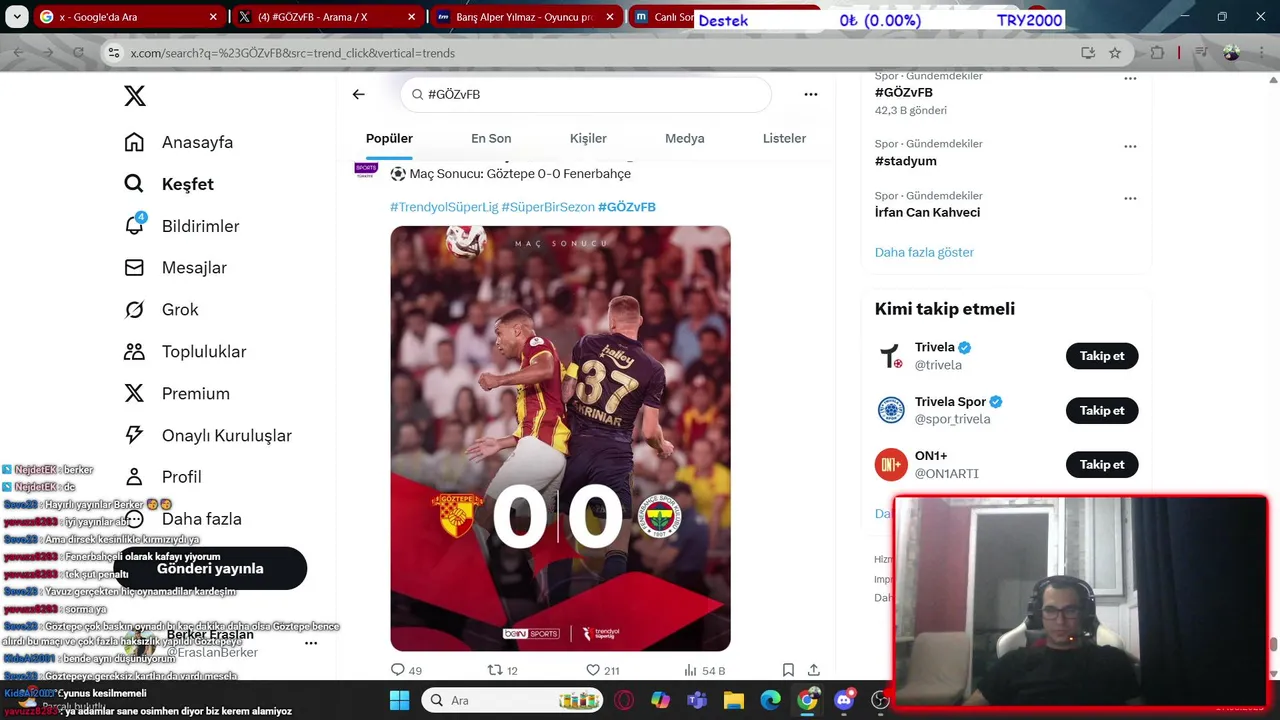Open #stadyum trending topic
This screenshot has width=1280, height=720.
906,161
